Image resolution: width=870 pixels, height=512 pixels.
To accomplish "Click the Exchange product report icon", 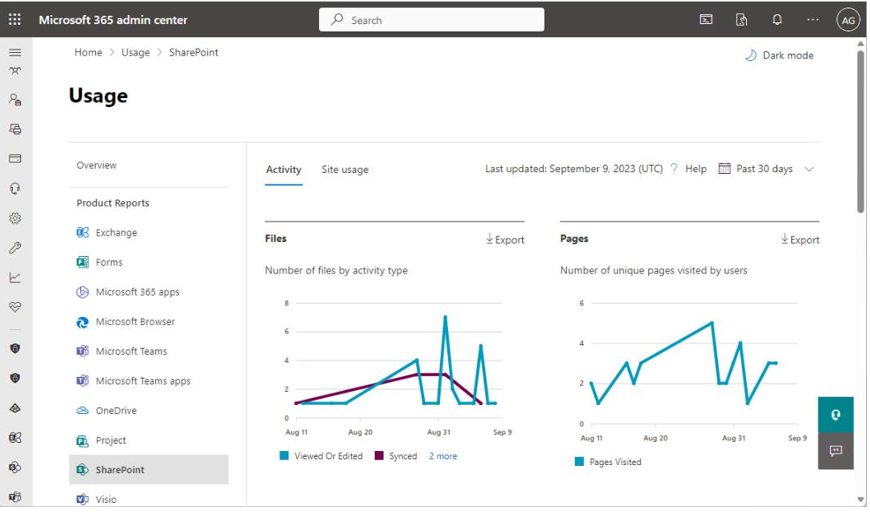I will 83,232.
